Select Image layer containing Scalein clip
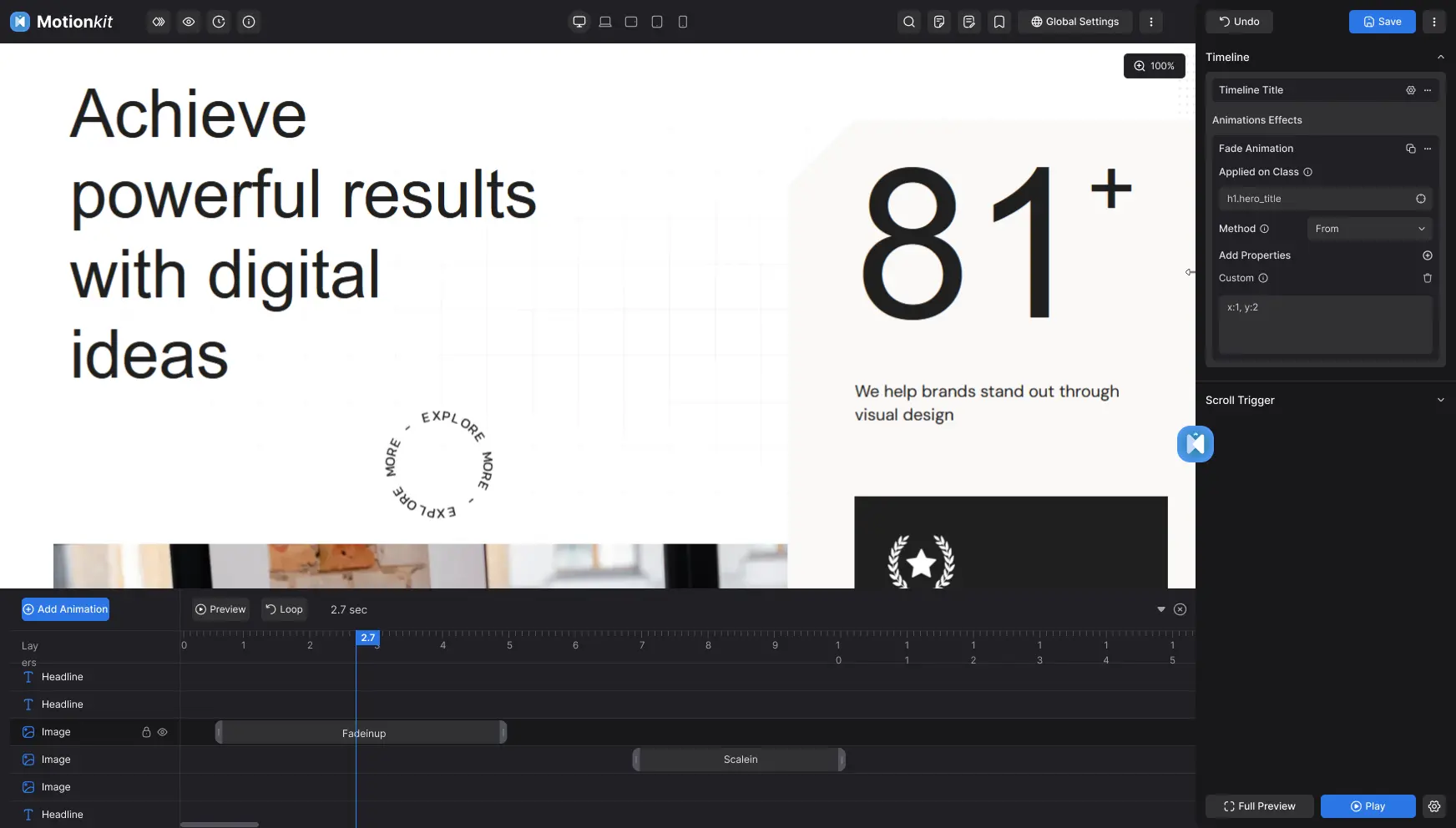 tap(95, 760)
